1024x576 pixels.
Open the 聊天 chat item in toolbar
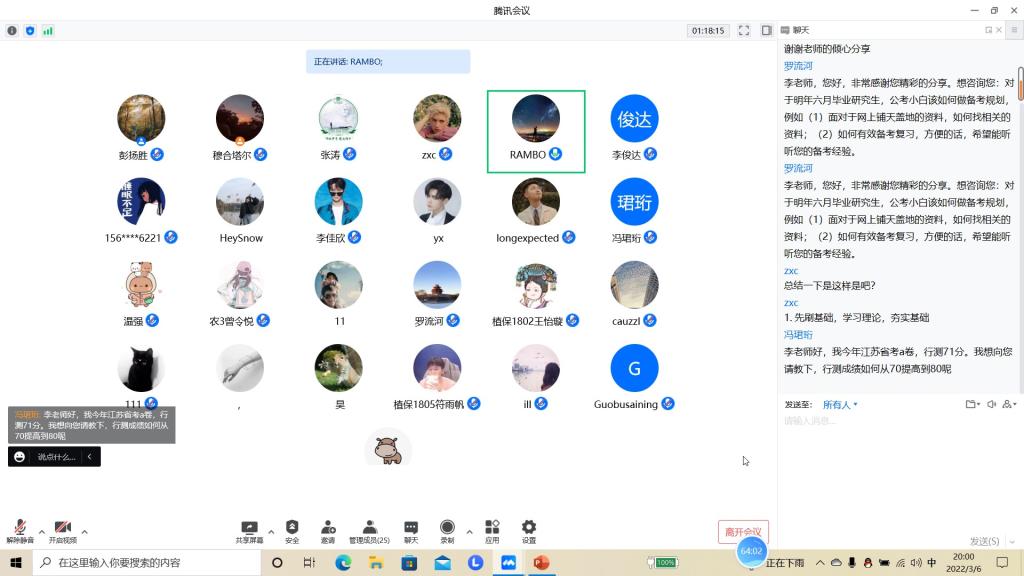411,531
